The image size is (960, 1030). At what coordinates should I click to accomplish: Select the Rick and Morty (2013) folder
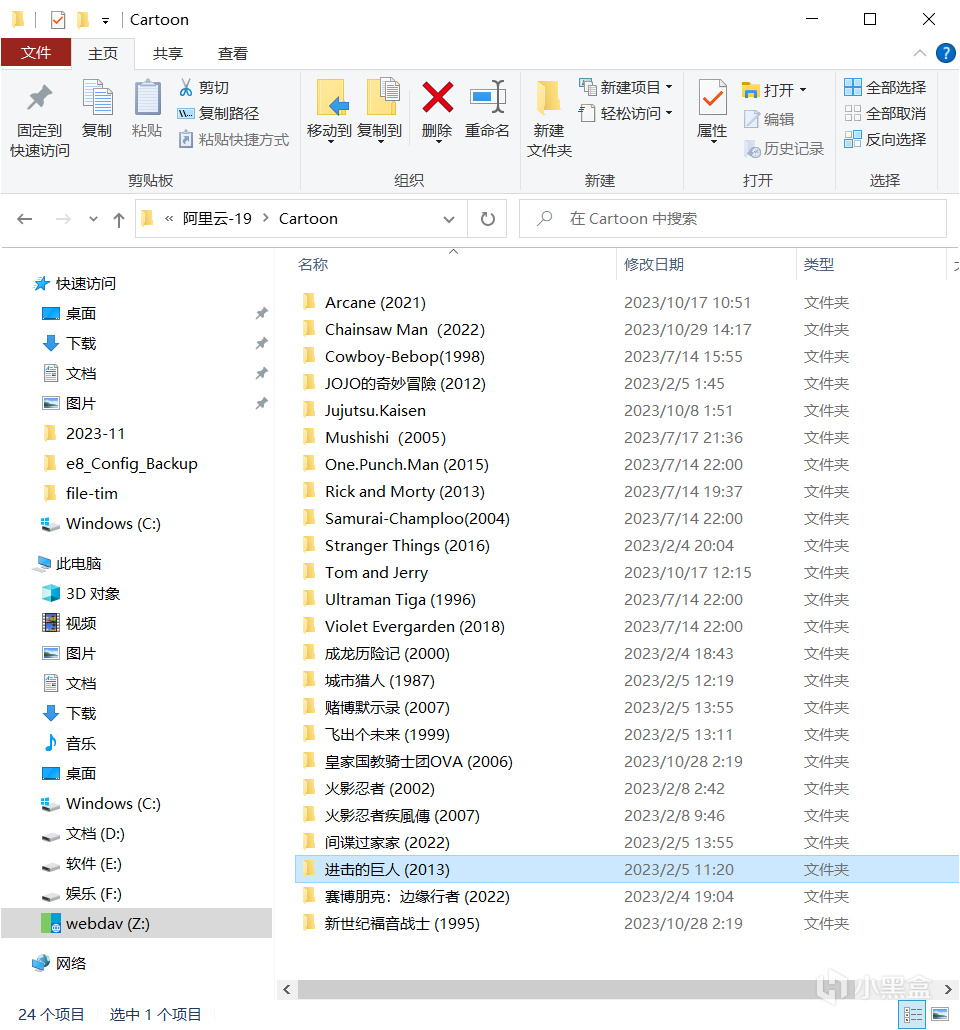coord(405,492)
